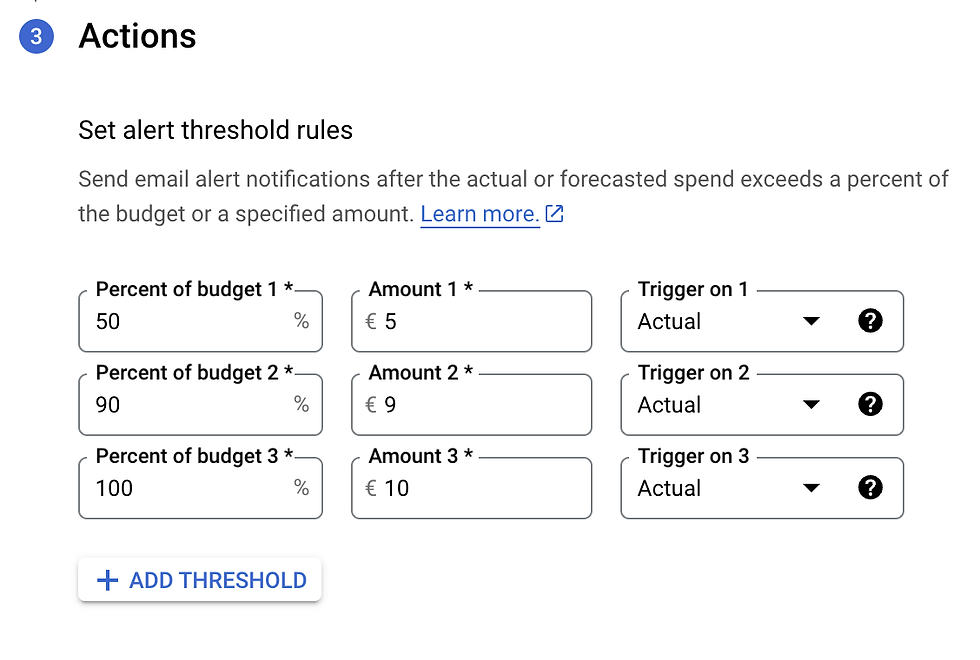
Task: Click into Percent of budget 2 field
Action: 190,405
